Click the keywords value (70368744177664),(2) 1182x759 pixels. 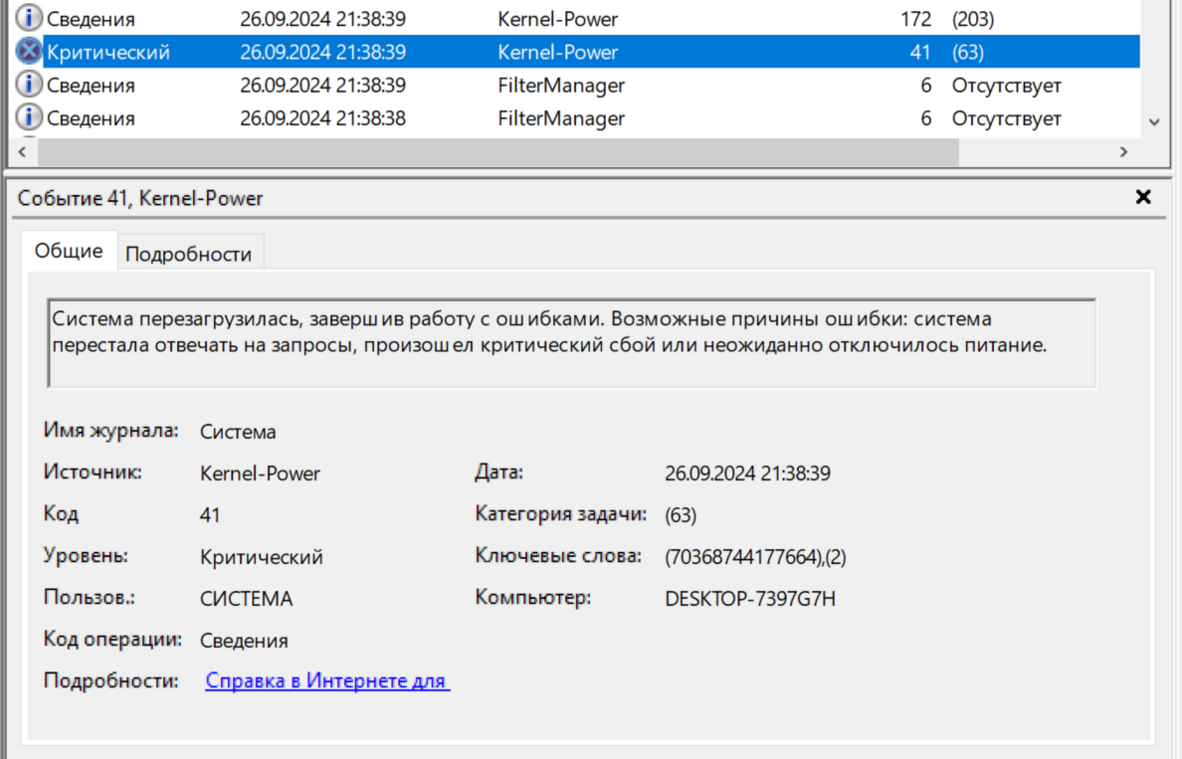(x=755, y=557)
